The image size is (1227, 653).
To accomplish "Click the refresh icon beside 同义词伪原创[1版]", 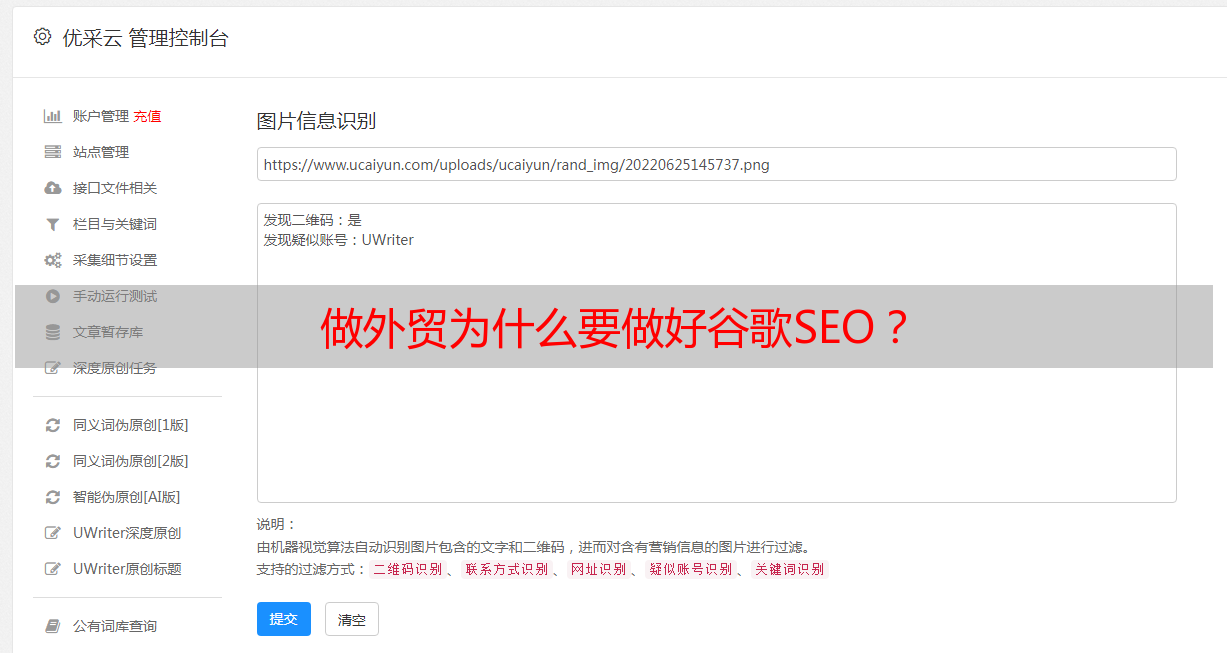I will [53, 425].
